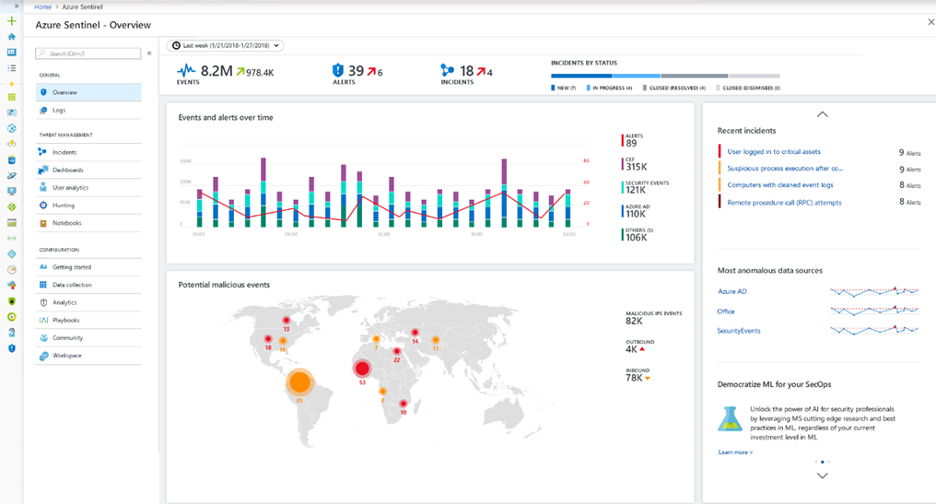The height and width of the screenshot is (504, 936).
Task: Click the Learn more link
Action: click(x=735, y=452)
